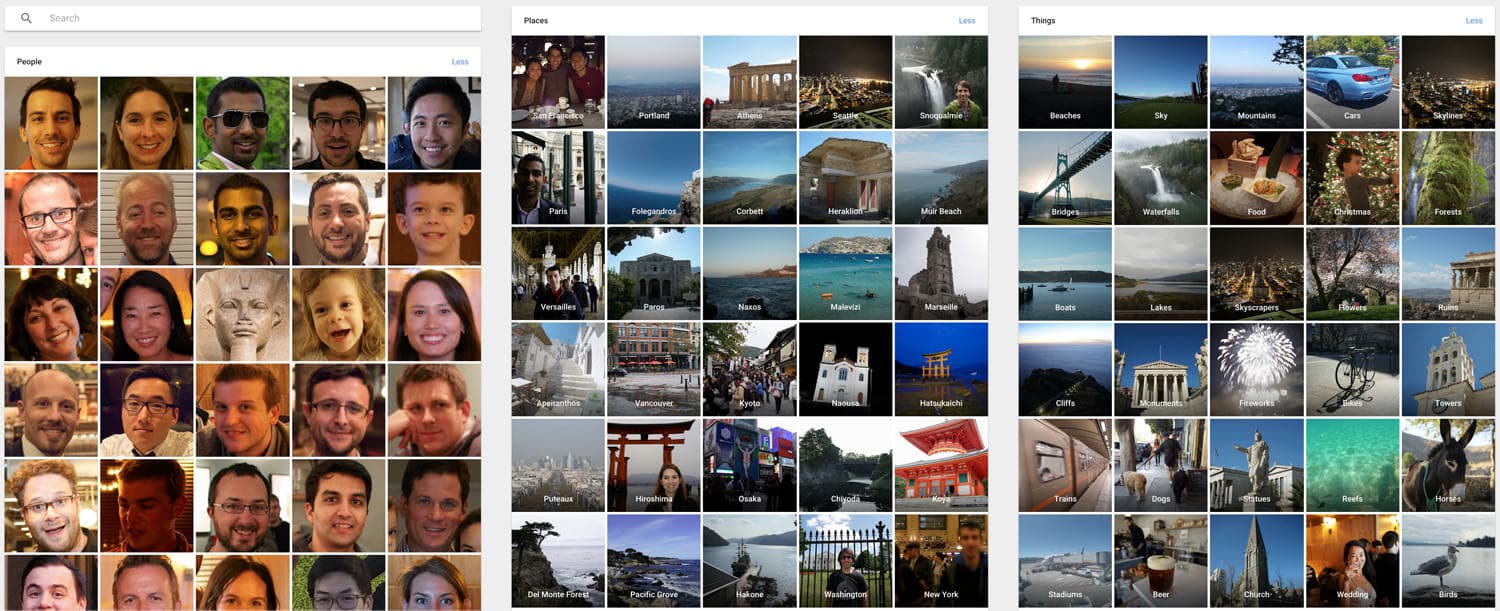Select the Skyscrapers category thumbnail
Image resolution: width=1500 pixels, height=611 pixels.
pos(1257,274)
